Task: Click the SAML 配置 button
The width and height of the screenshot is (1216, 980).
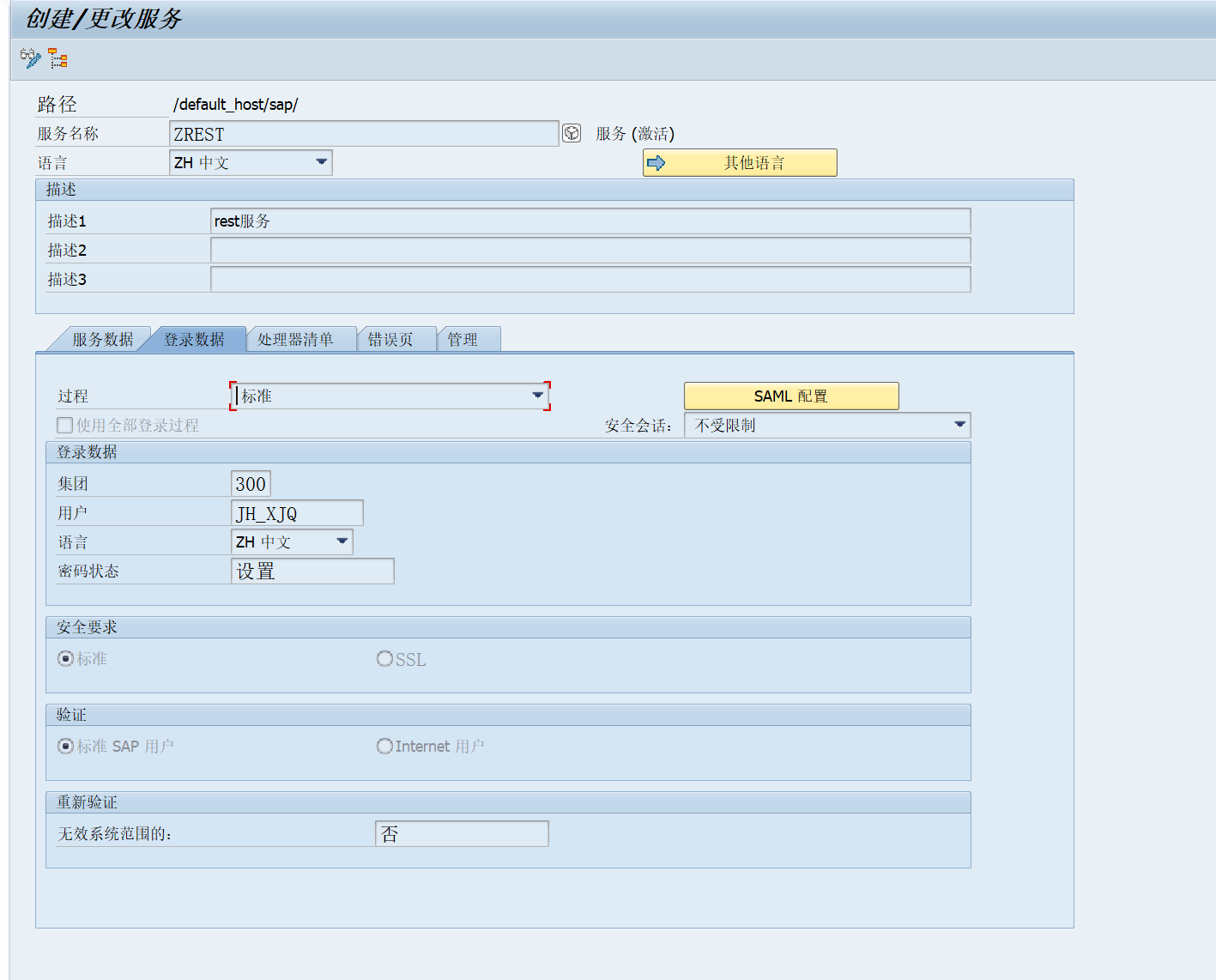Action: [x=790, y=396]
